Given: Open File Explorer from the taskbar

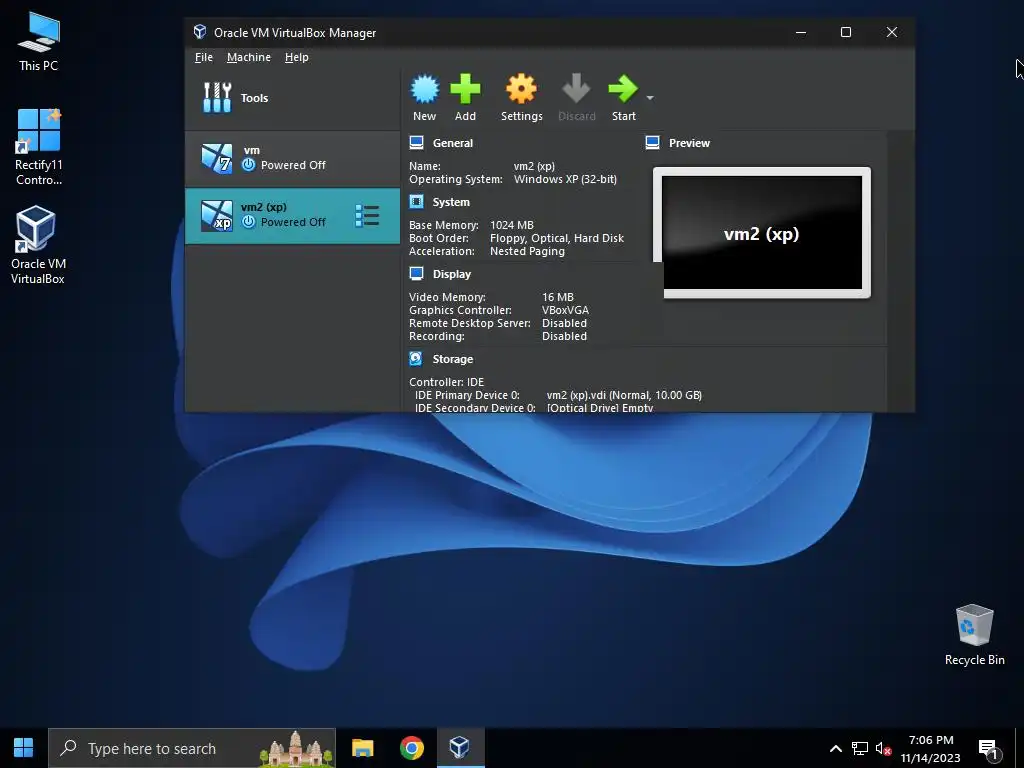Looking at the screenshot, I should 362,748.
